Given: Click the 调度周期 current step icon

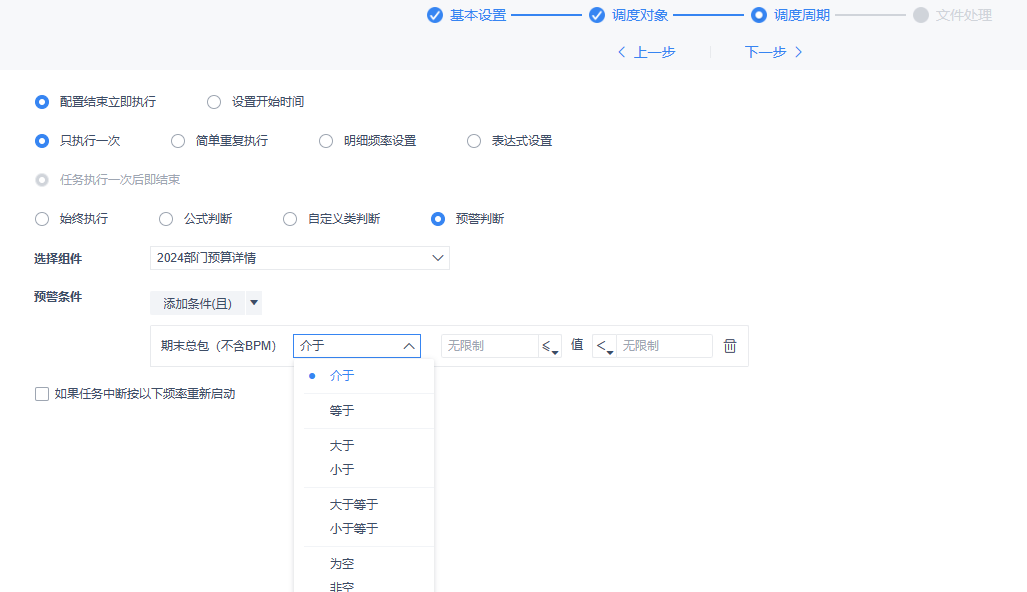Looking at the screenshot, I should [758, 15].
